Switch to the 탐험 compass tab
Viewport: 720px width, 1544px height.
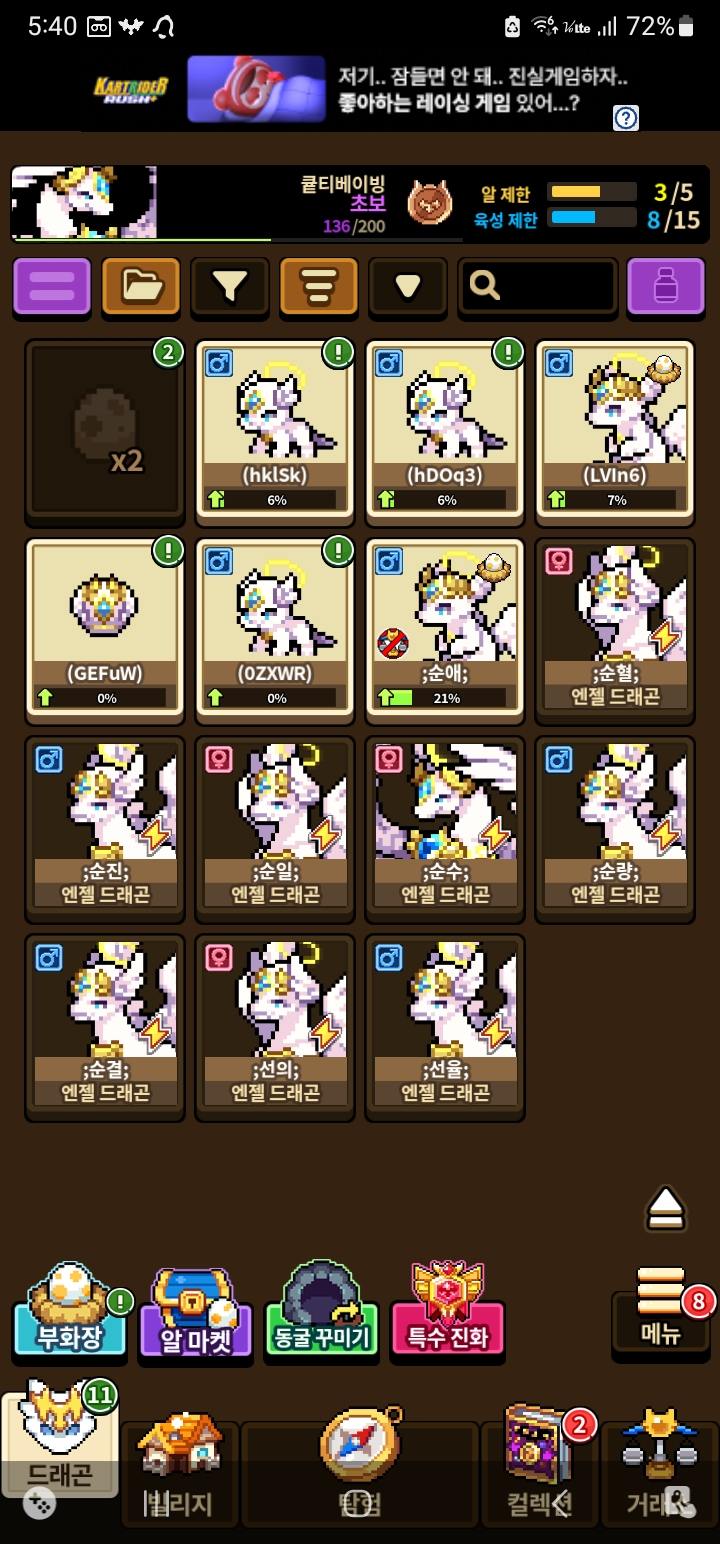tap(359, 1465)
